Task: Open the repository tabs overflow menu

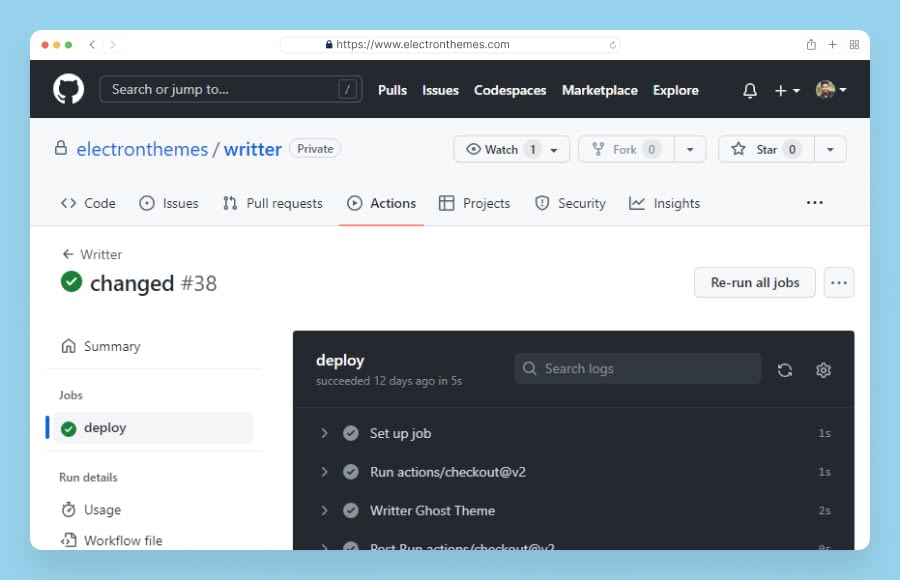Action: coord(814,203)
